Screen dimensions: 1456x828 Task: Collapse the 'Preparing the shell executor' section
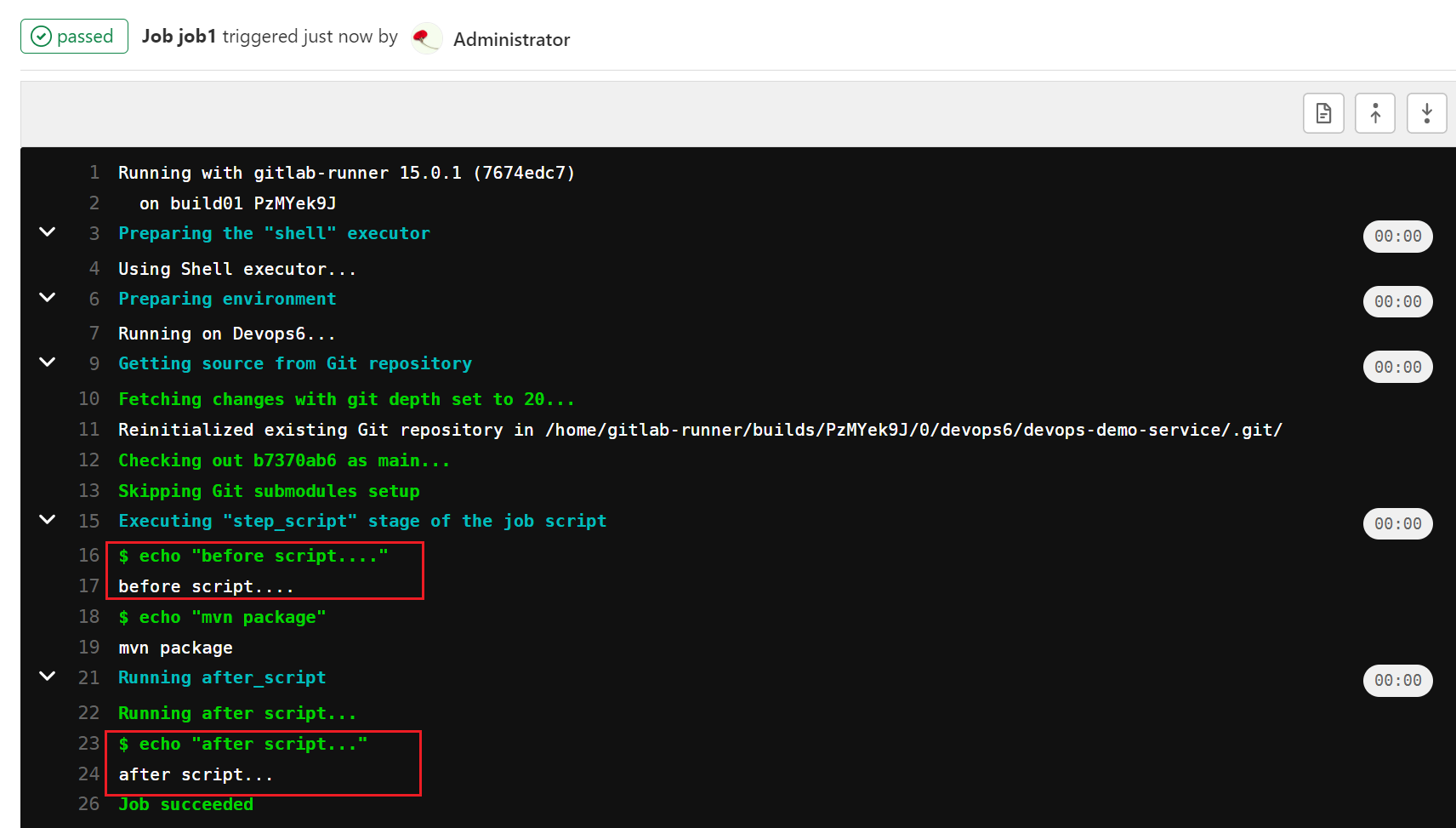(48, 232)
